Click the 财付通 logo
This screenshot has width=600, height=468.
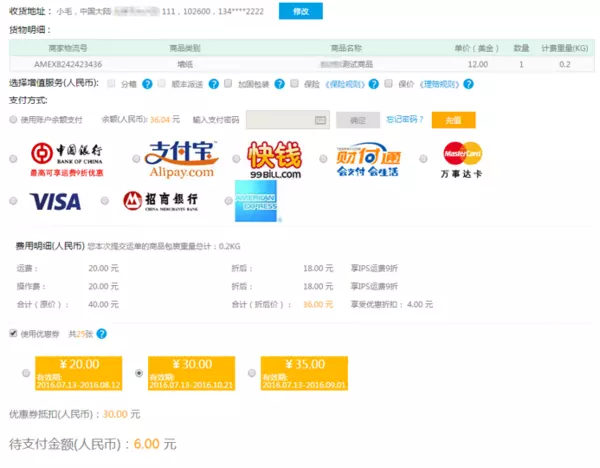tap(368, 160)
